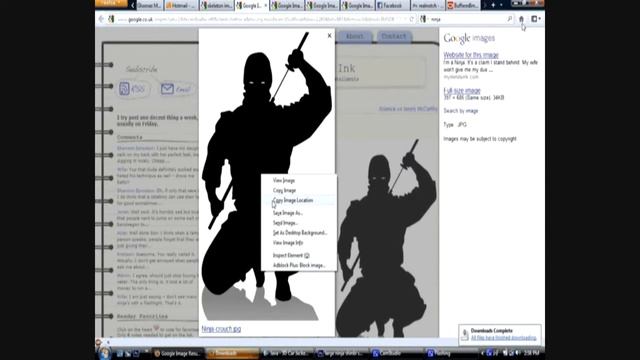
Task: Switch to the Hotmail tab
Action: pyautogui.click(x=181, y=5)
